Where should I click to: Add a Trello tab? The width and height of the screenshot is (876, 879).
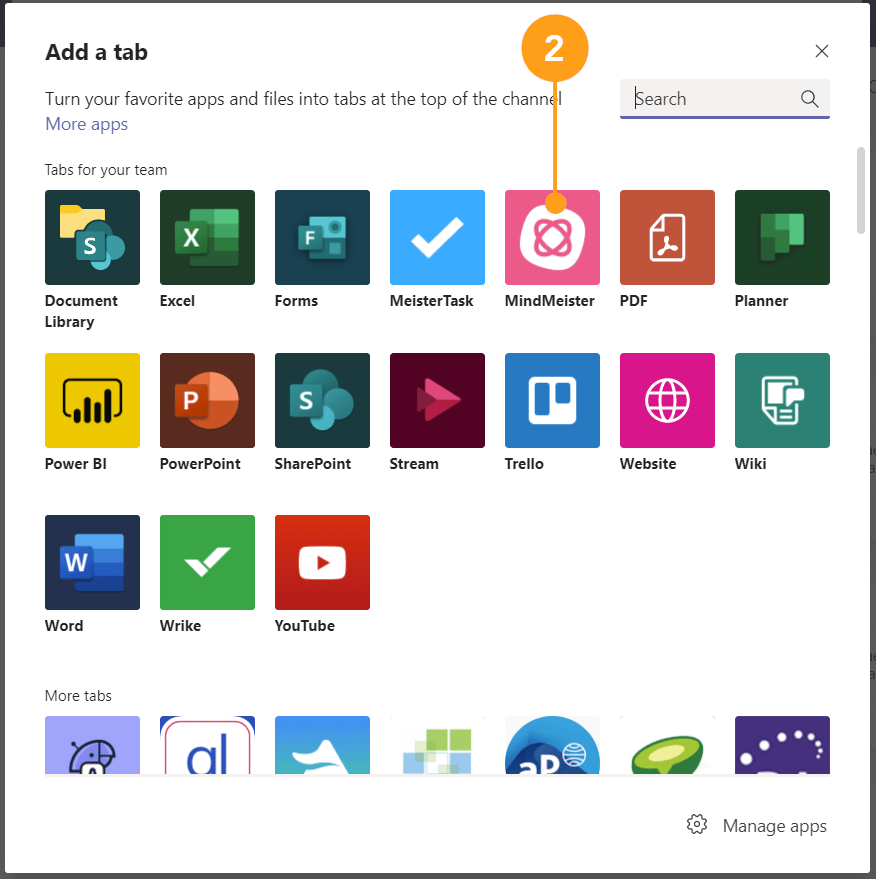pos(552,400)
